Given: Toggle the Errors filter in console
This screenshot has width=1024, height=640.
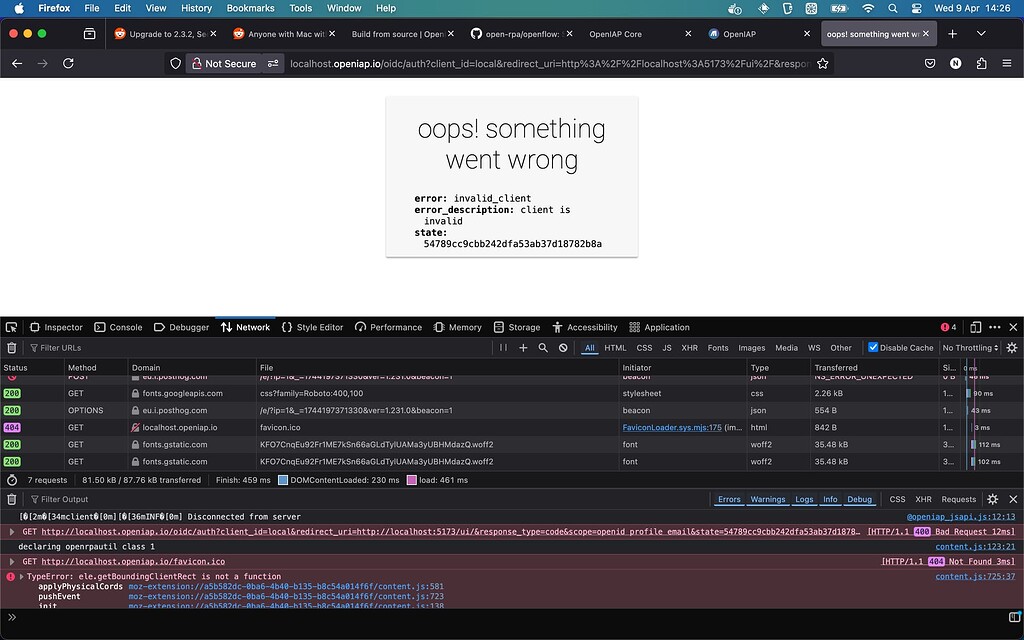Looking at the screenshot, I should (730, 499).
